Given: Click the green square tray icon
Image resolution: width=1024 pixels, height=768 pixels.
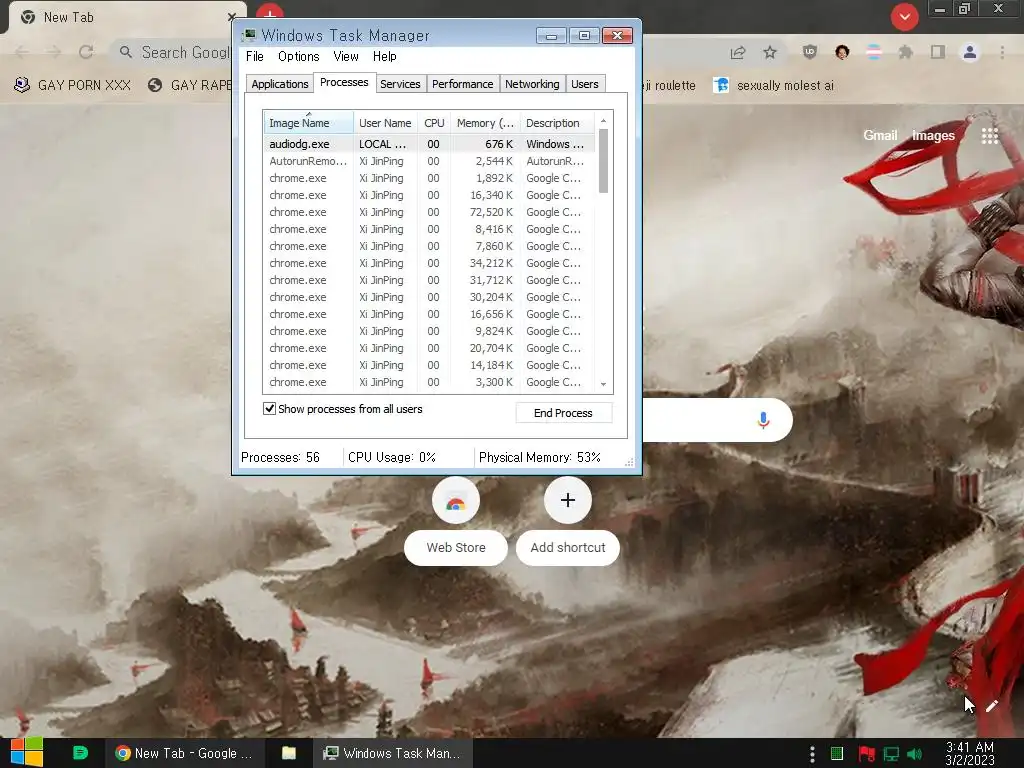Looking at the screenshot, I should pyautogui.click(x=837, y=754).
